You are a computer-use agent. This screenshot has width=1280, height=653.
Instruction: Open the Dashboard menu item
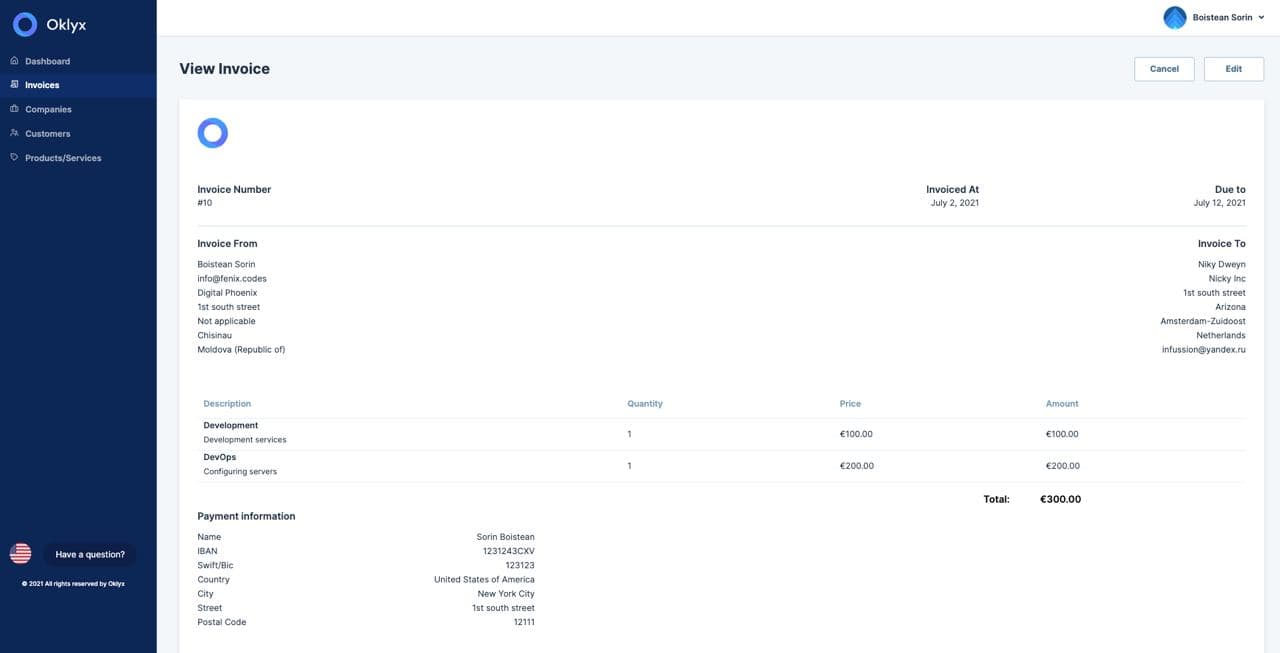click(47, 61)
